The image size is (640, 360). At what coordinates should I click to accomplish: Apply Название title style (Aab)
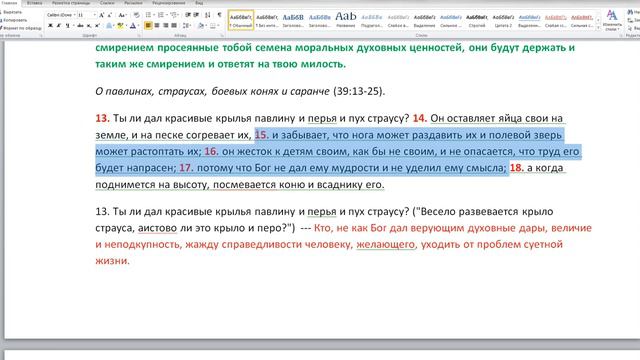(x=346, y=20)
